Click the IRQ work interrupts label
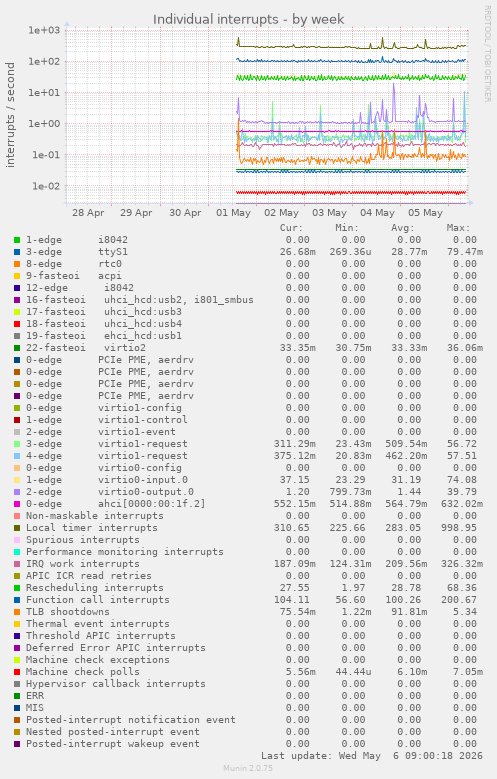Image resolution: width=497 pixels, height=779 pixels. click(83, 564)
